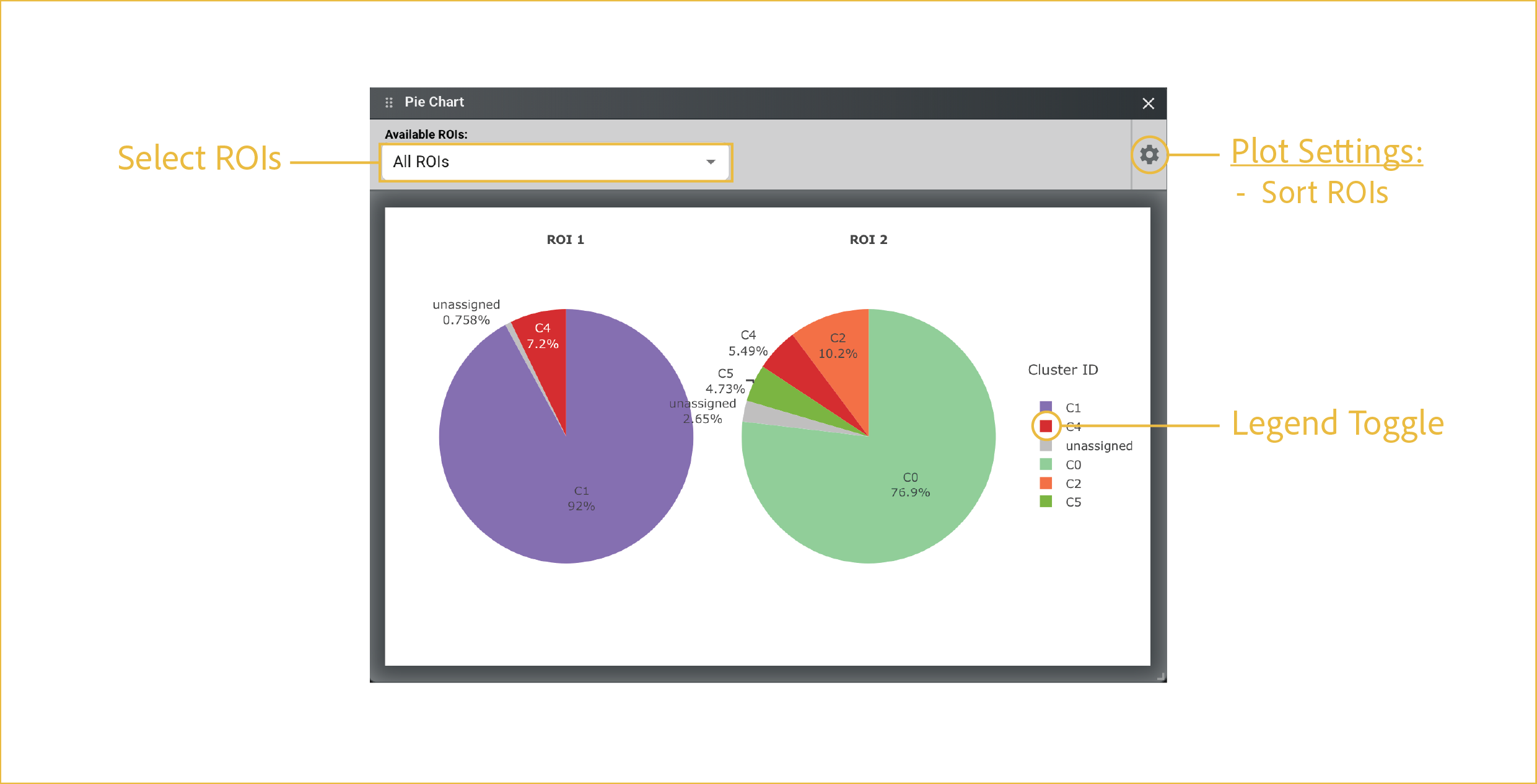Open the Available ROIs dropdown

[556, 162]
